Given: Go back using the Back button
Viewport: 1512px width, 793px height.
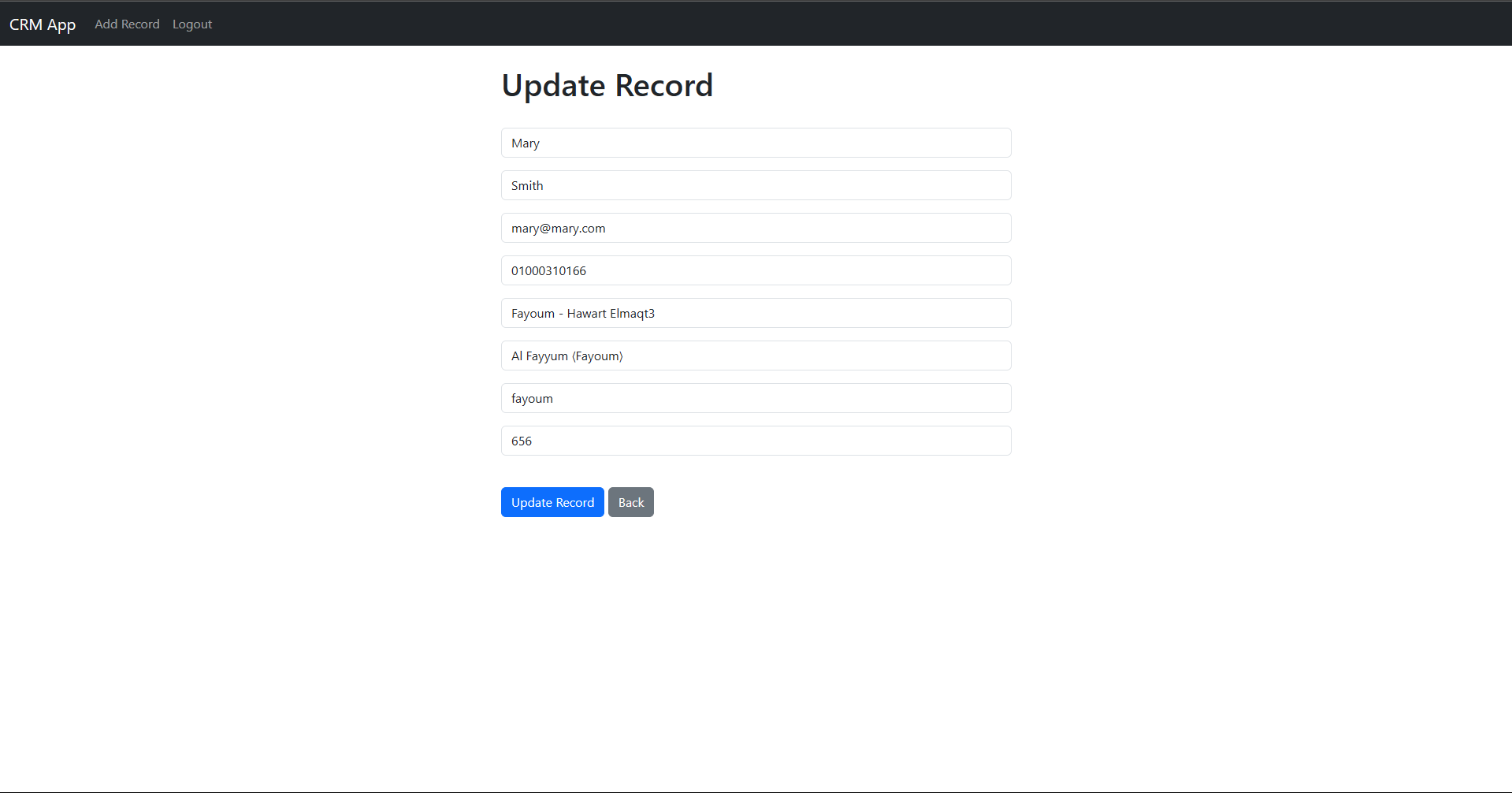Looking at the screenshot, I should [x=631, y=502].
